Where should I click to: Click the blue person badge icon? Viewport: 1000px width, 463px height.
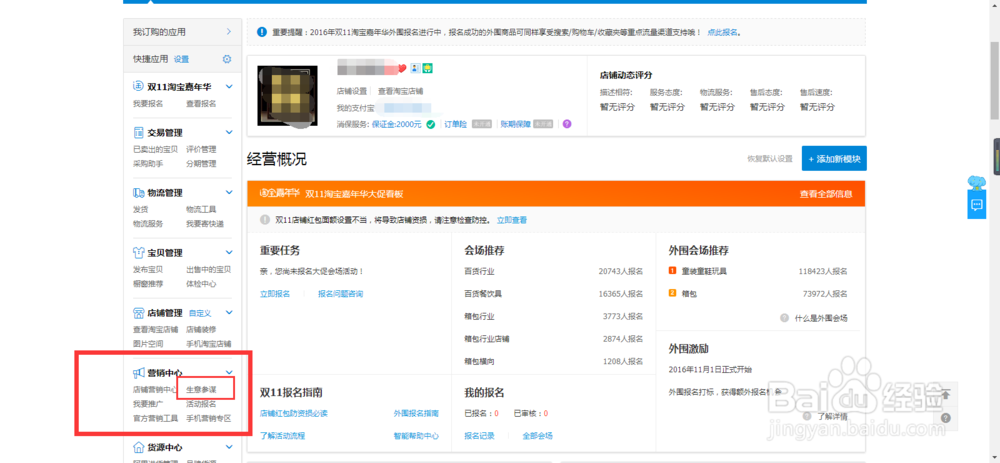[x=415, y=68]
